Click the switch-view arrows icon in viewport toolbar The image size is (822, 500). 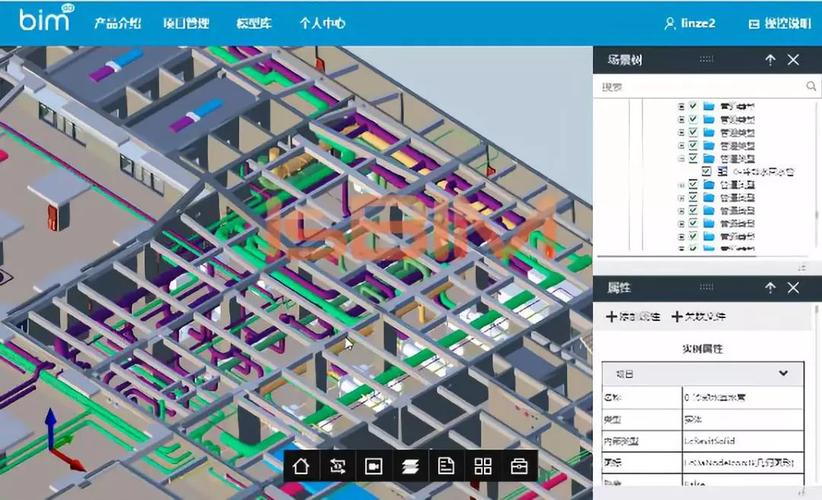point(337,466)
